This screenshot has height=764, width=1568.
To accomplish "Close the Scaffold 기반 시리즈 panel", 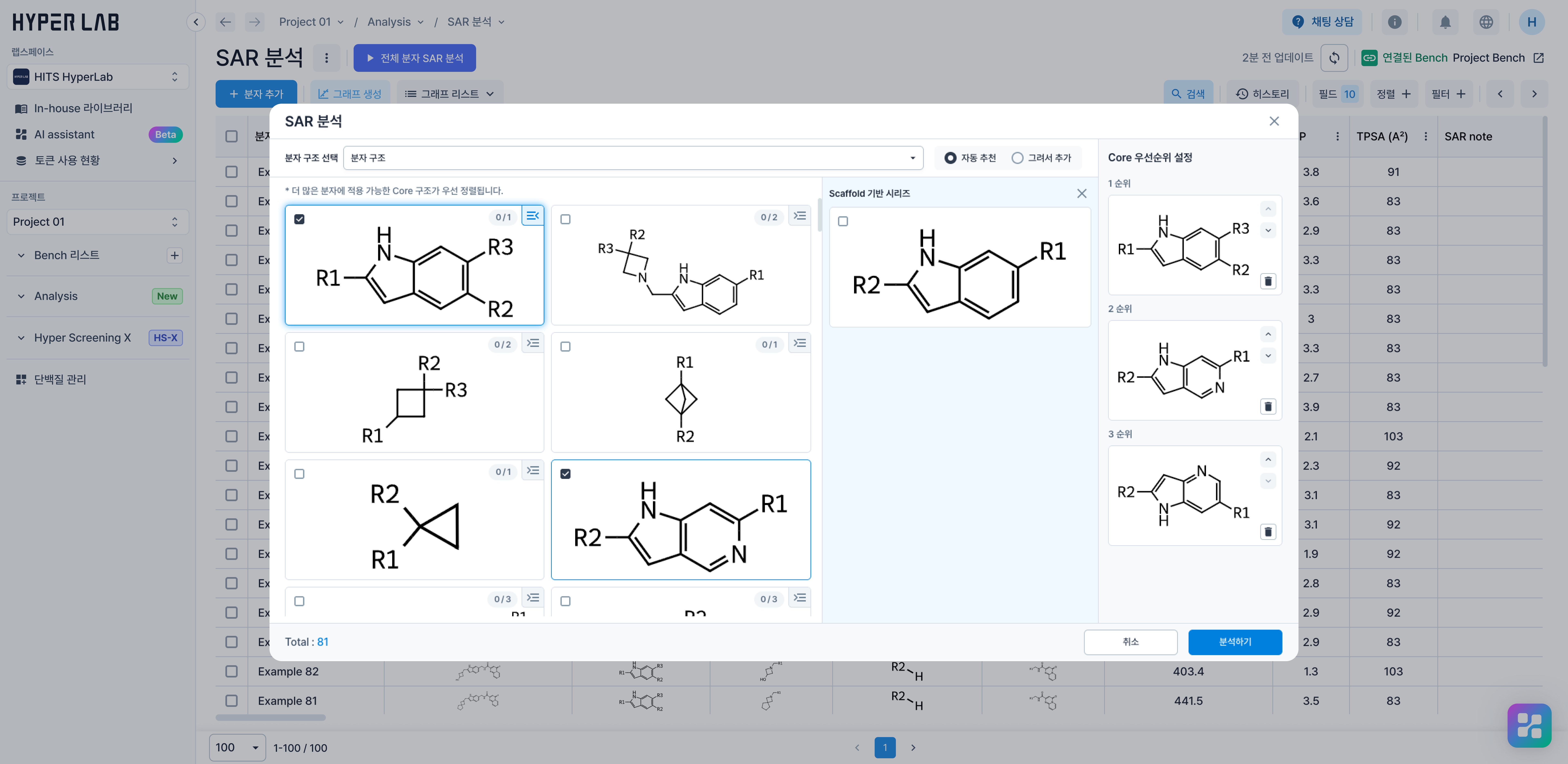I will point(1082,193).
